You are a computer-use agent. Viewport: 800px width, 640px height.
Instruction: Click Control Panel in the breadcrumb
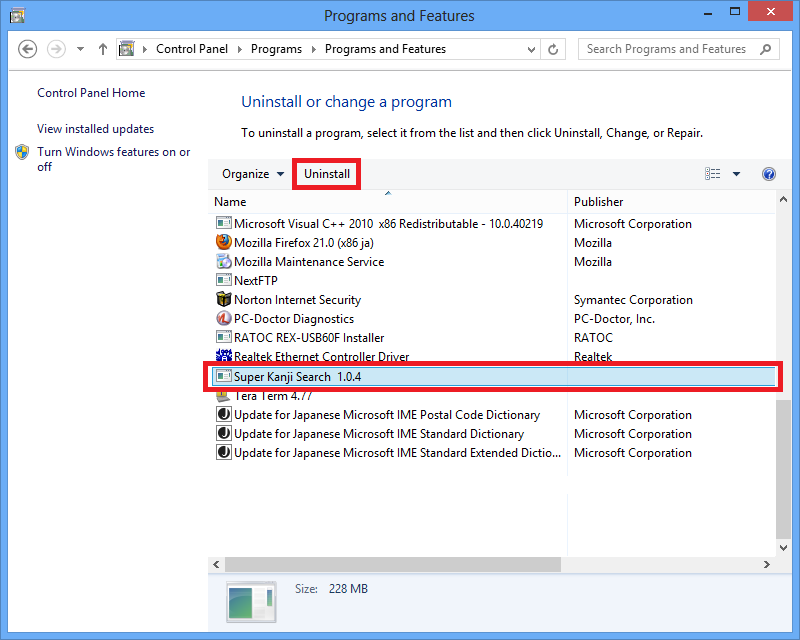coord(192,49)
